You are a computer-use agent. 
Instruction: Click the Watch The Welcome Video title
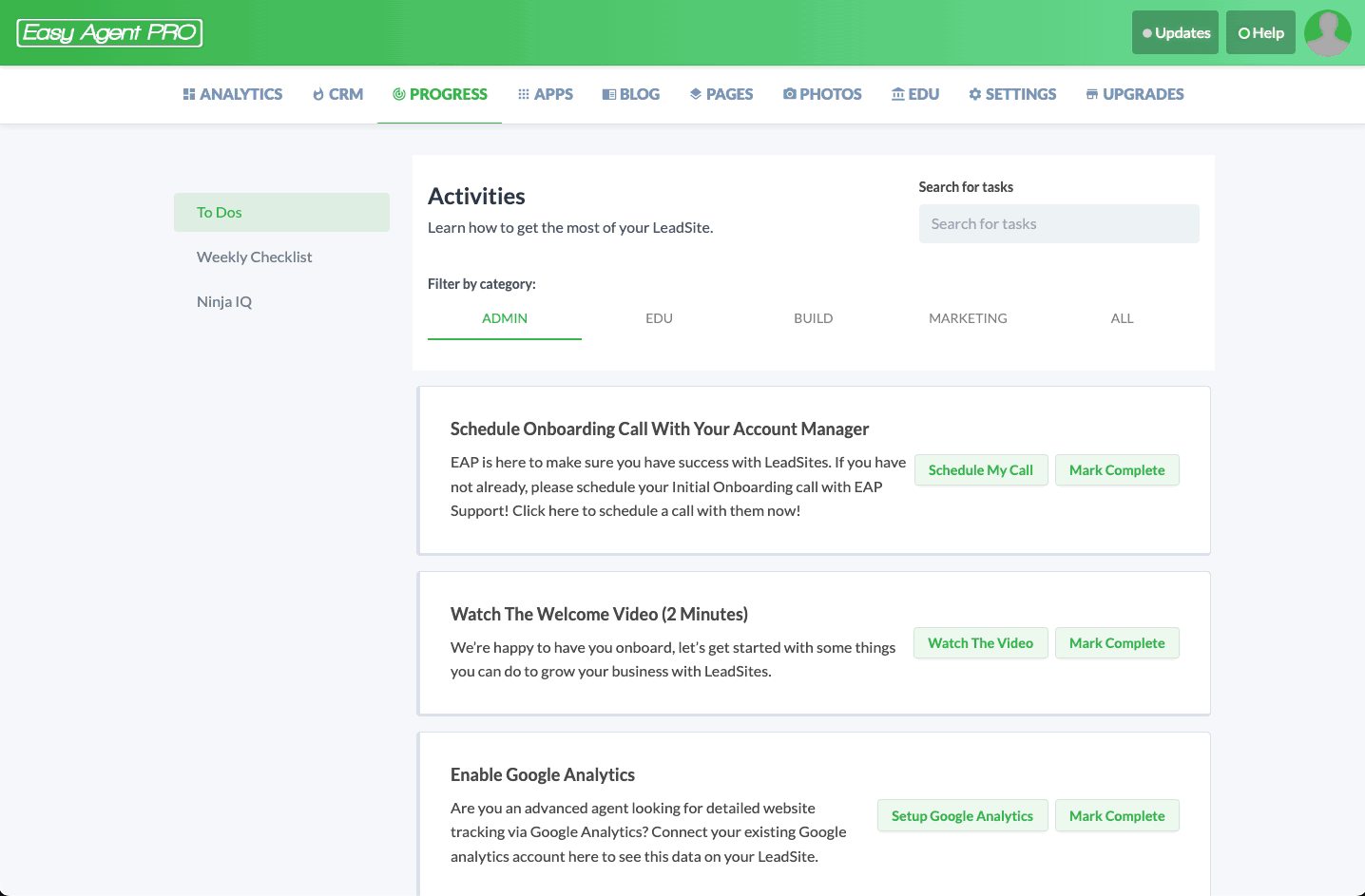tap(599, 614)
